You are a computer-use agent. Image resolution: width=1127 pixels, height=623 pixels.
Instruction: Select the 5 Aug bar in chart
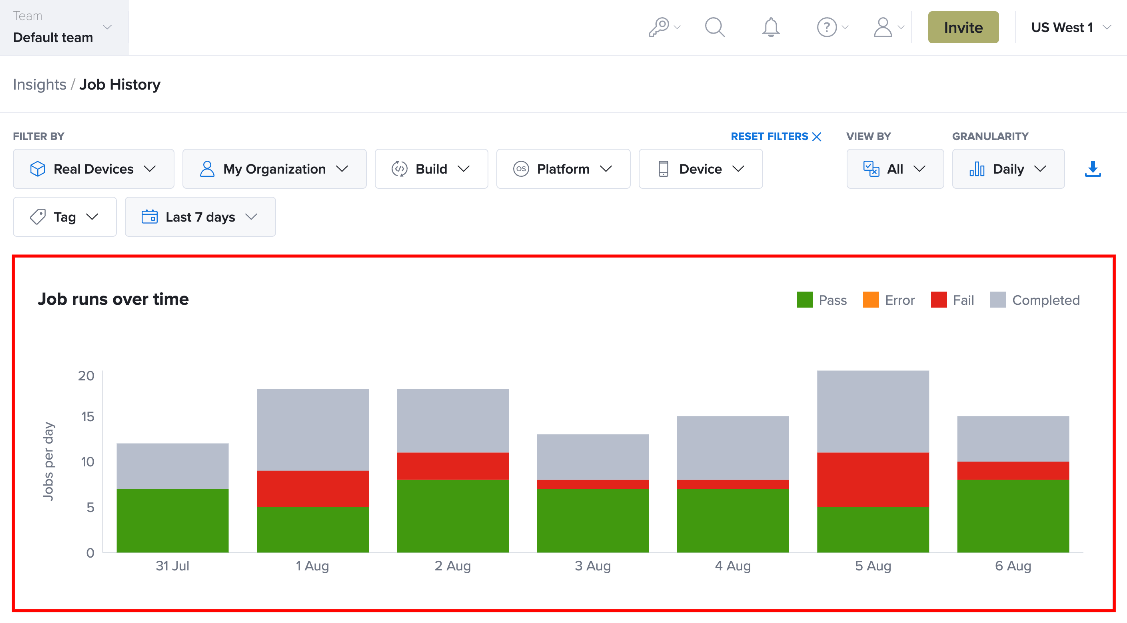[x=873, y=461]
